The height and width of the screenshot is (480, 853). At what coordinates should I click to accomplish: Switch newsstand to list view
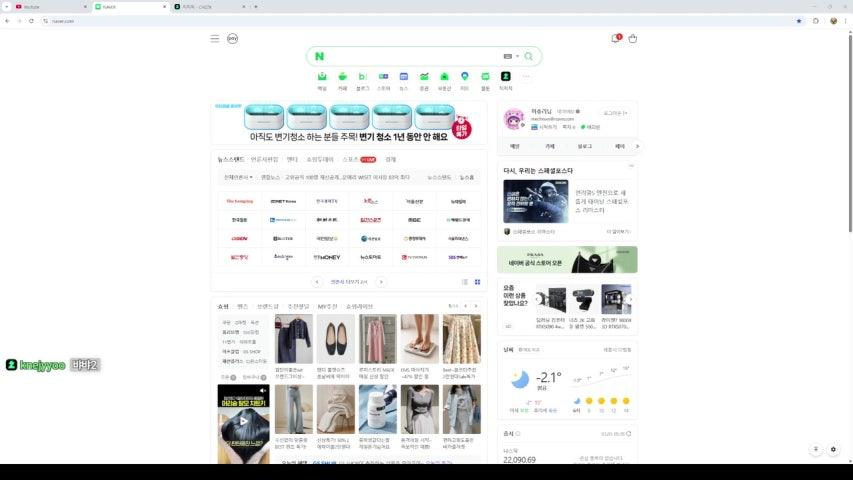tap(465, 282)
